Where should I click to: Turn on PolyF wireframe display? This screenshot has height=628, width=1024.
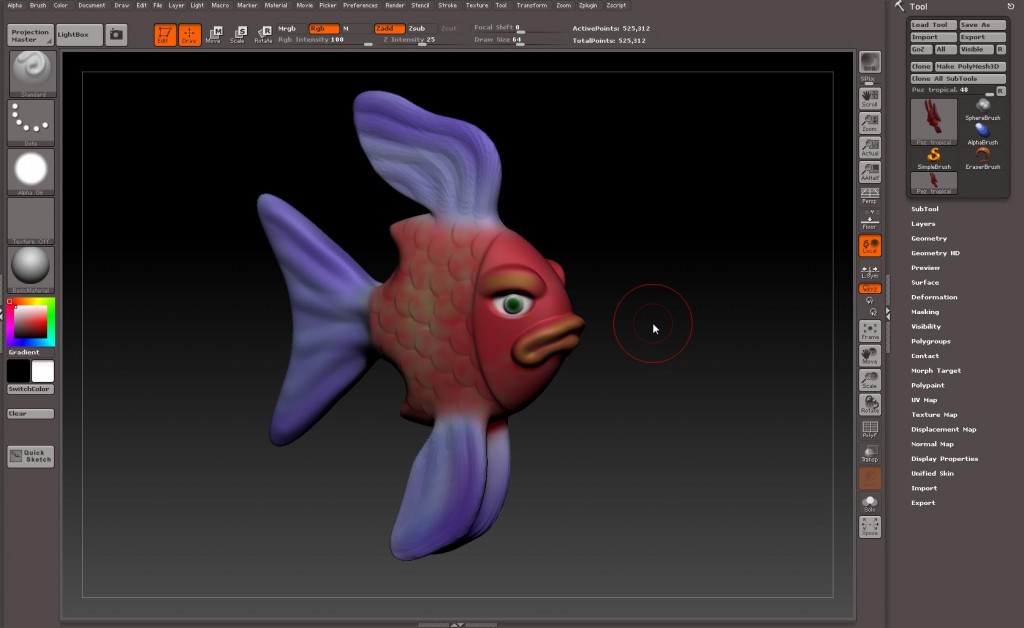[870, 429]
